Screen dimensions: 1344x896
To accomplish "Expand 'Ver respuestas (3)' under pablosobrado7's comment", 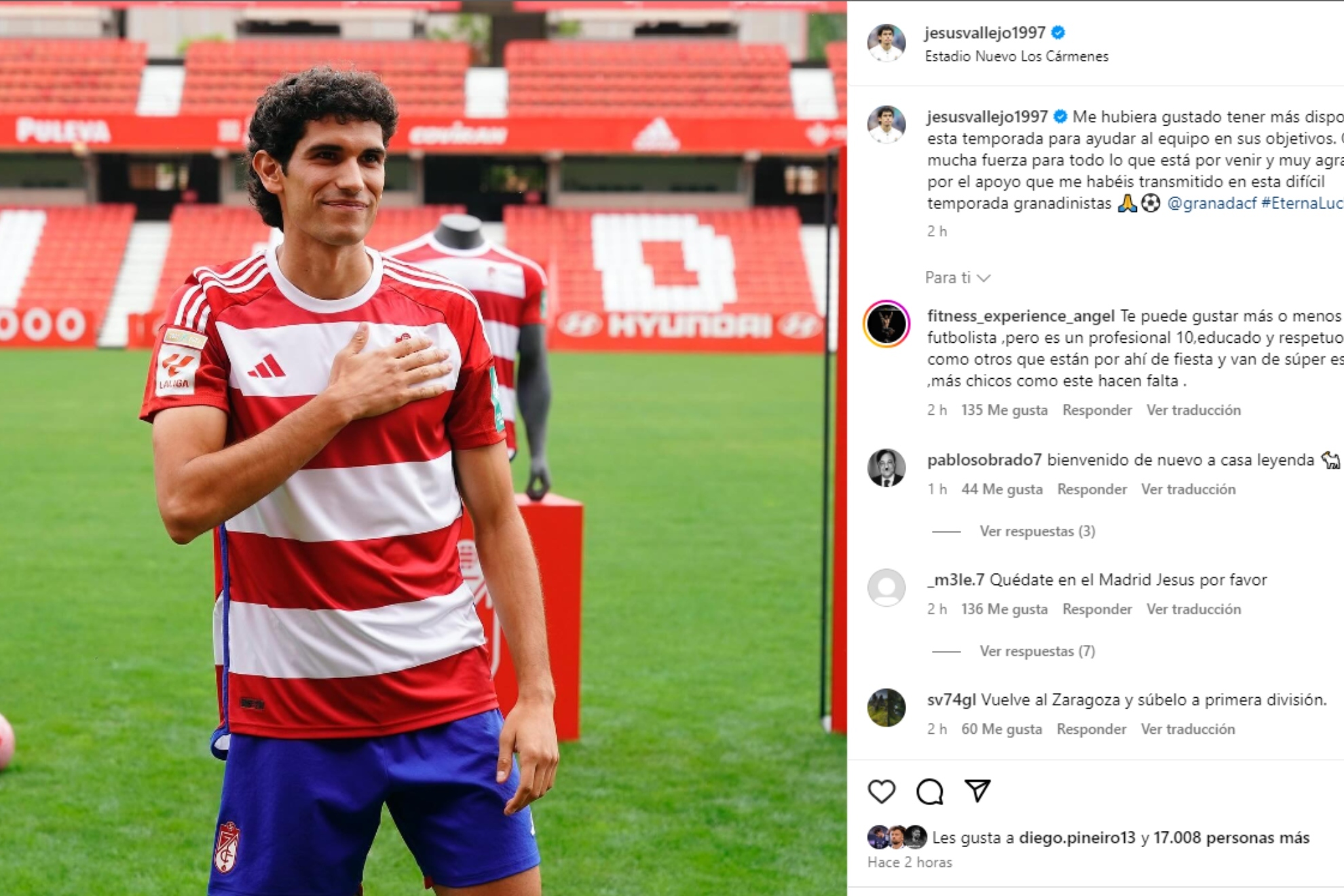I will point(1037,531).
